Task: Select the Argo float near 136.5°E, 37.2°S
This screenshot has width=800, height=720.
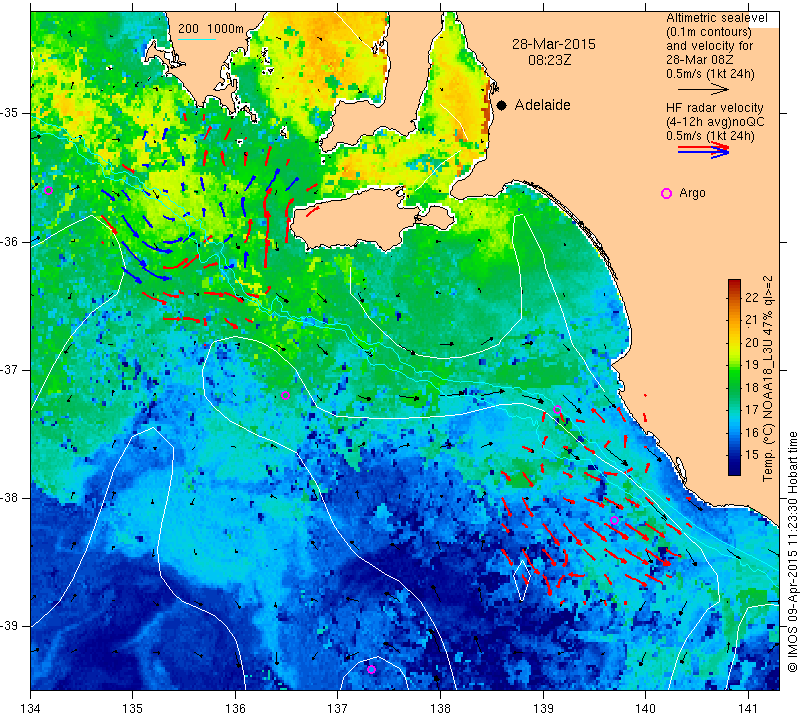Action: pyautogui.click(x=285, y=395)
